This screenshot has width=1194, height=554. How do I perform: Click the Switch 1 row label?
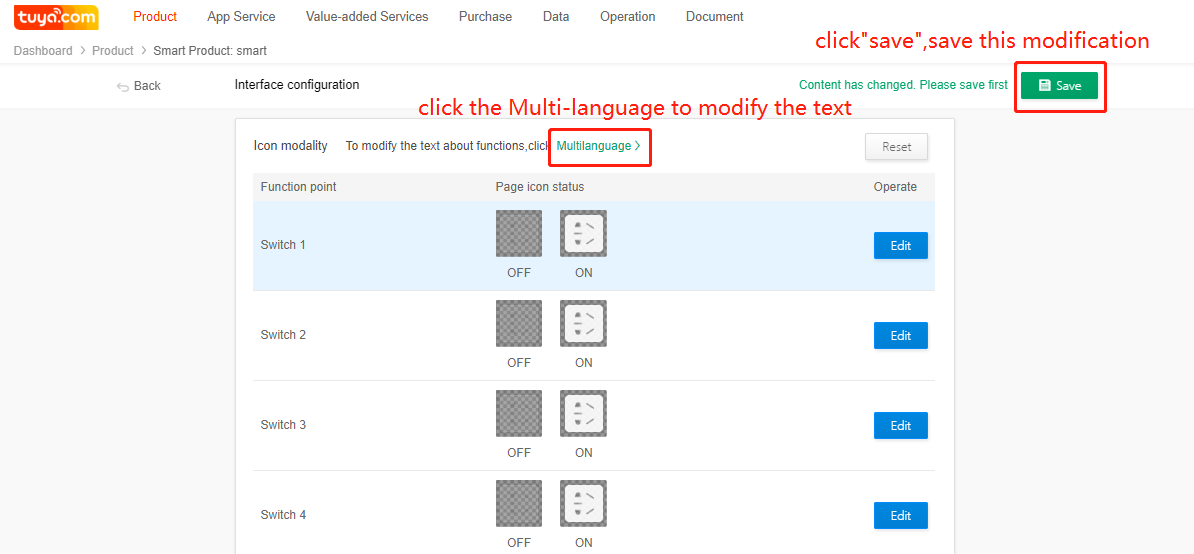[283, 245]
